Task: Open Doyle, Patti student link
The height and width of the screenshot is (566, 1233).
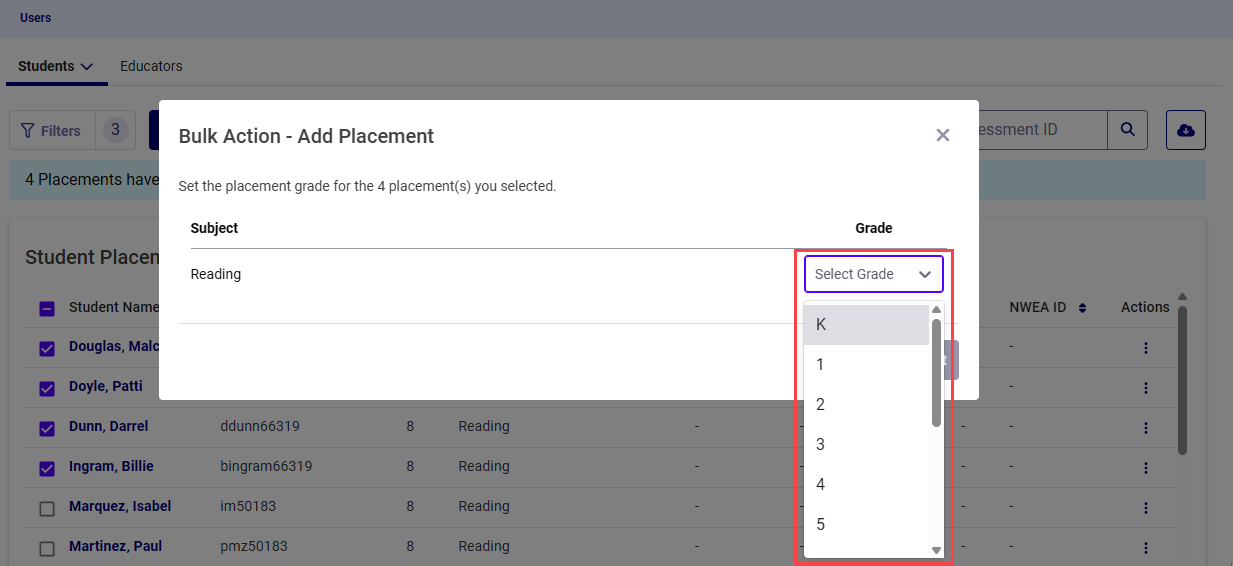Action: click(x=106, y=386)
